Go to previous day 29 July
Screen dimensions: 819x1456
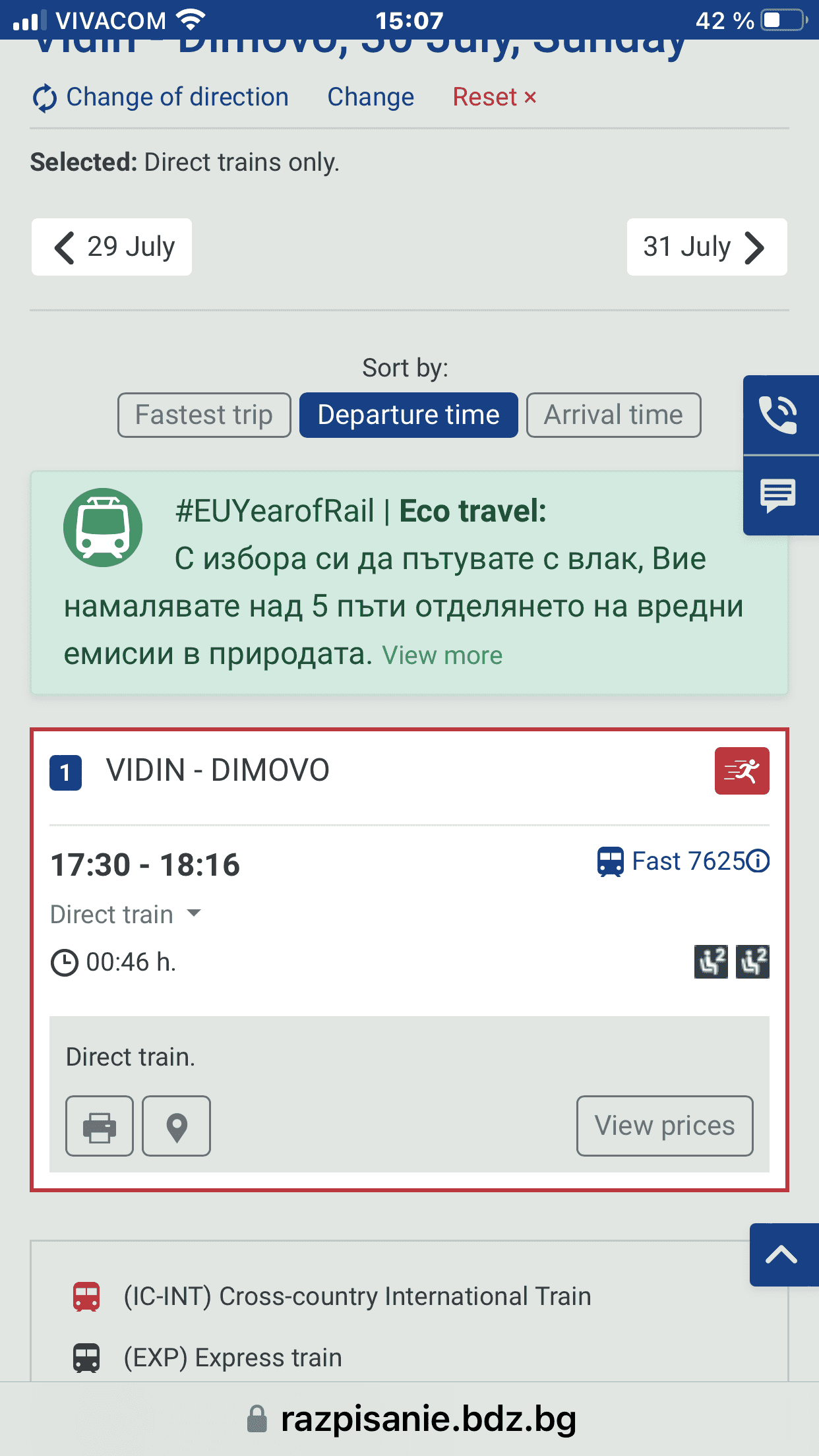point(112,247)
